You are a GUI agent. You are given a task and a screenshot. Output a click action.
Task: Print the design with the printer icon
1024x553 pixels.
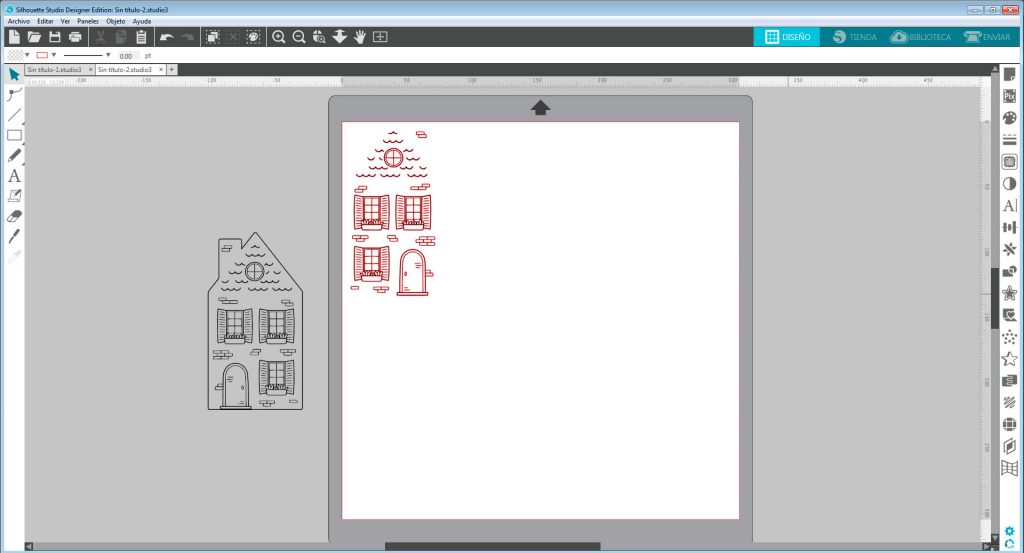tap(75, 37)
